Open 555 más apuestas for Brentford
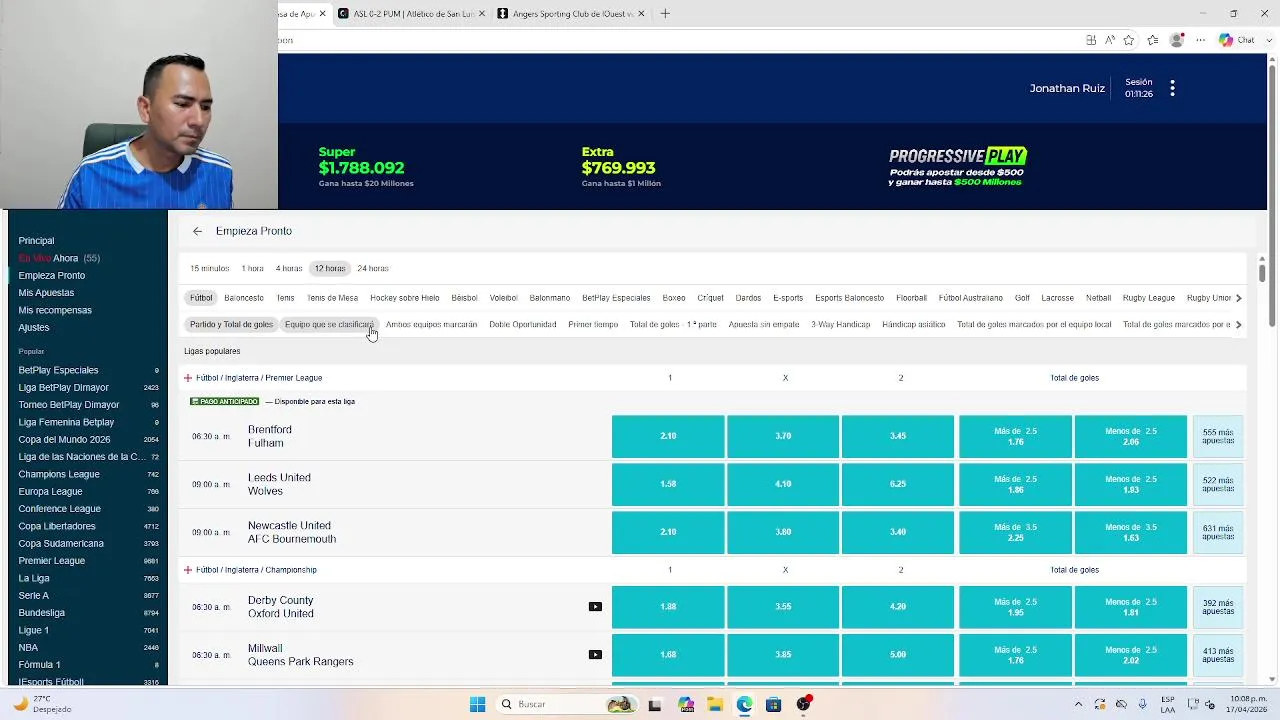1280x720 pixels. (1217, 436)
